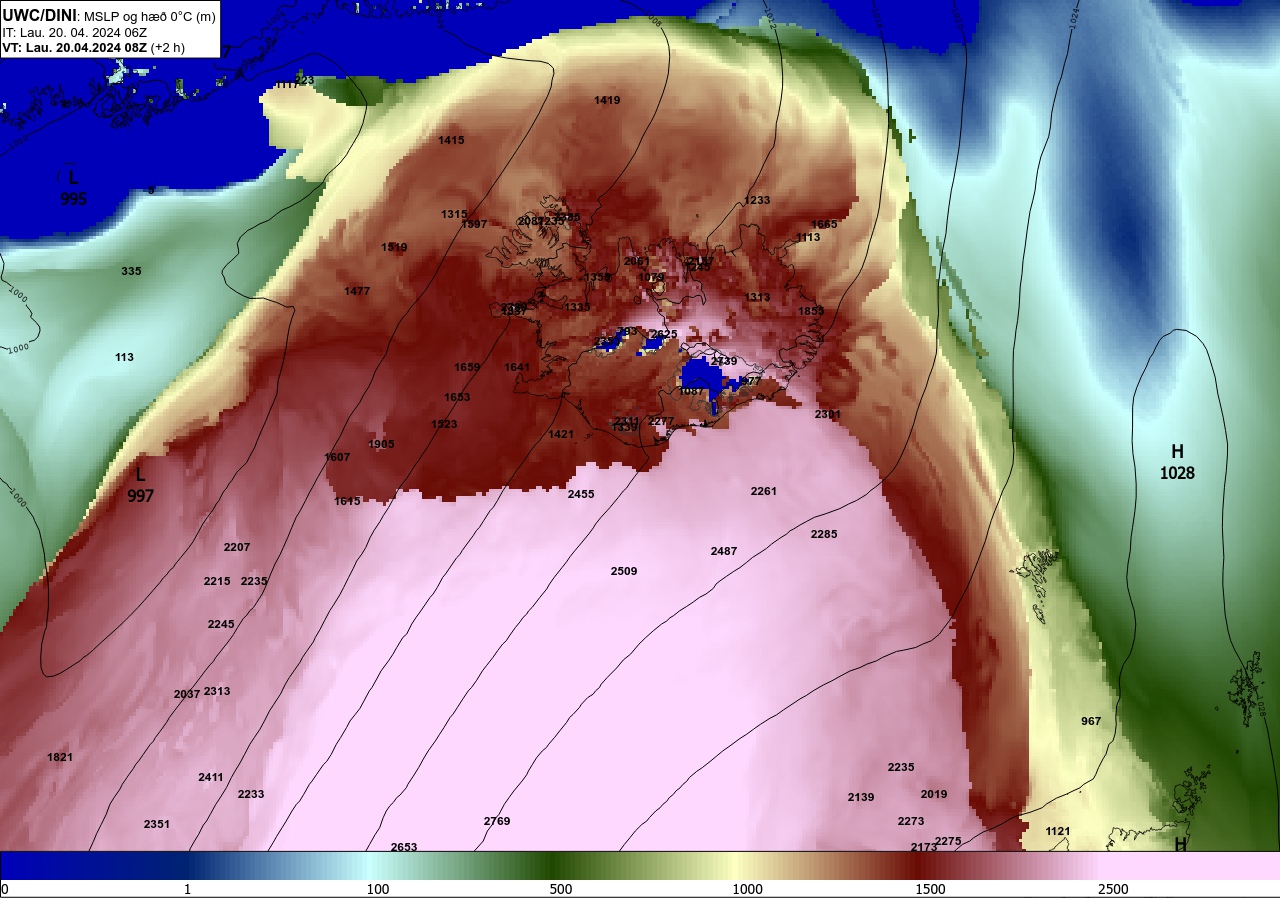Click the 1233 height value

tap(757, 200)
